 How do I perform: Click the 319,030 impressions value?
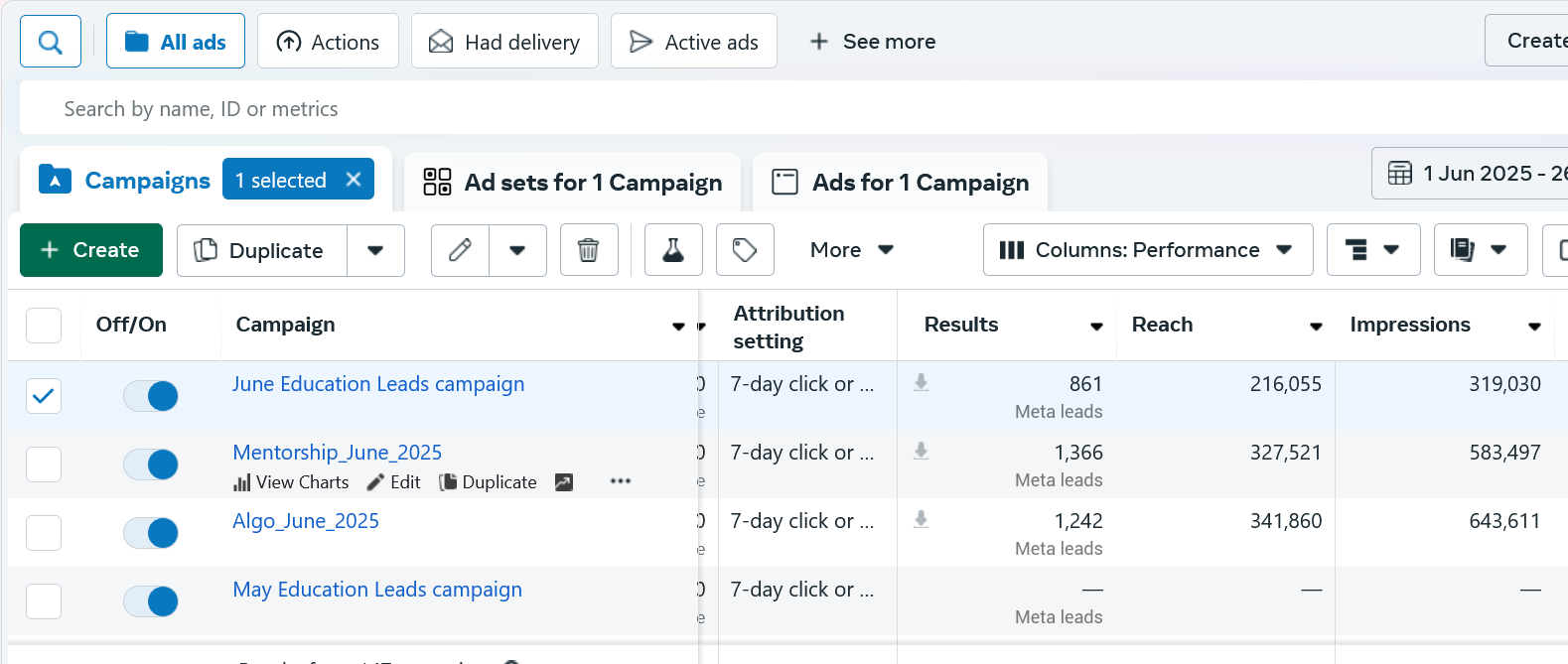[1505, 384]
